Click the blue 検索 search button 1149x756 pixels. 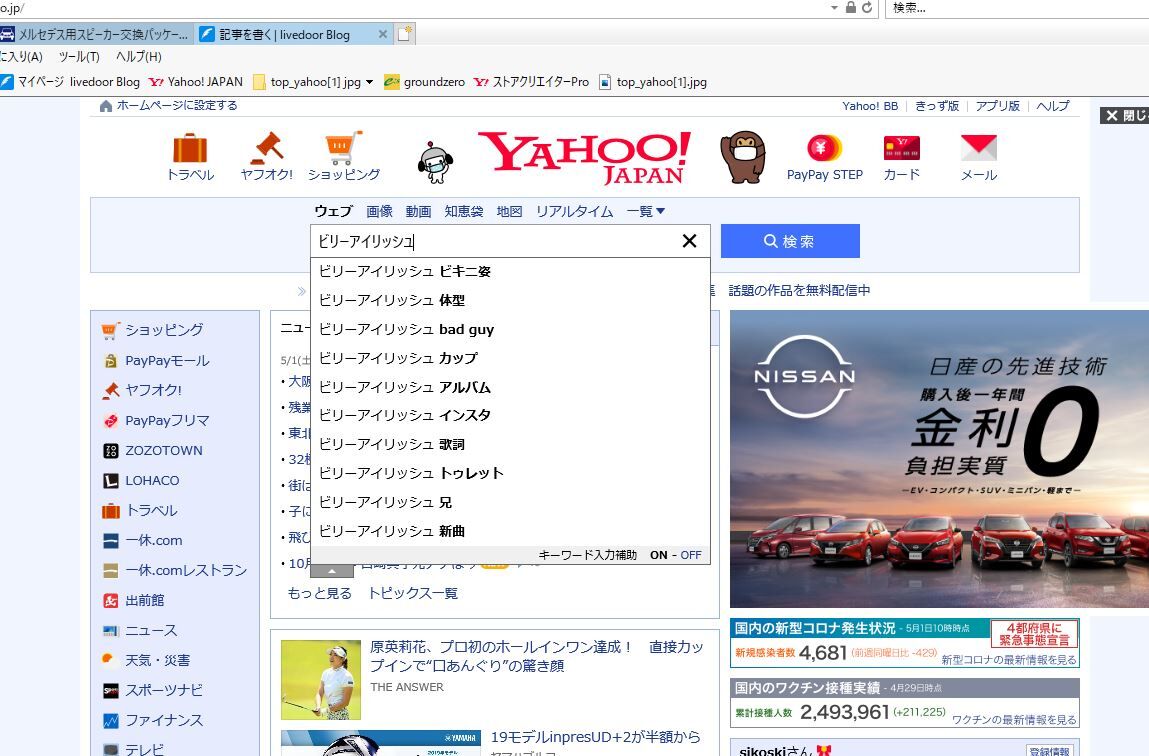point(790,241)
